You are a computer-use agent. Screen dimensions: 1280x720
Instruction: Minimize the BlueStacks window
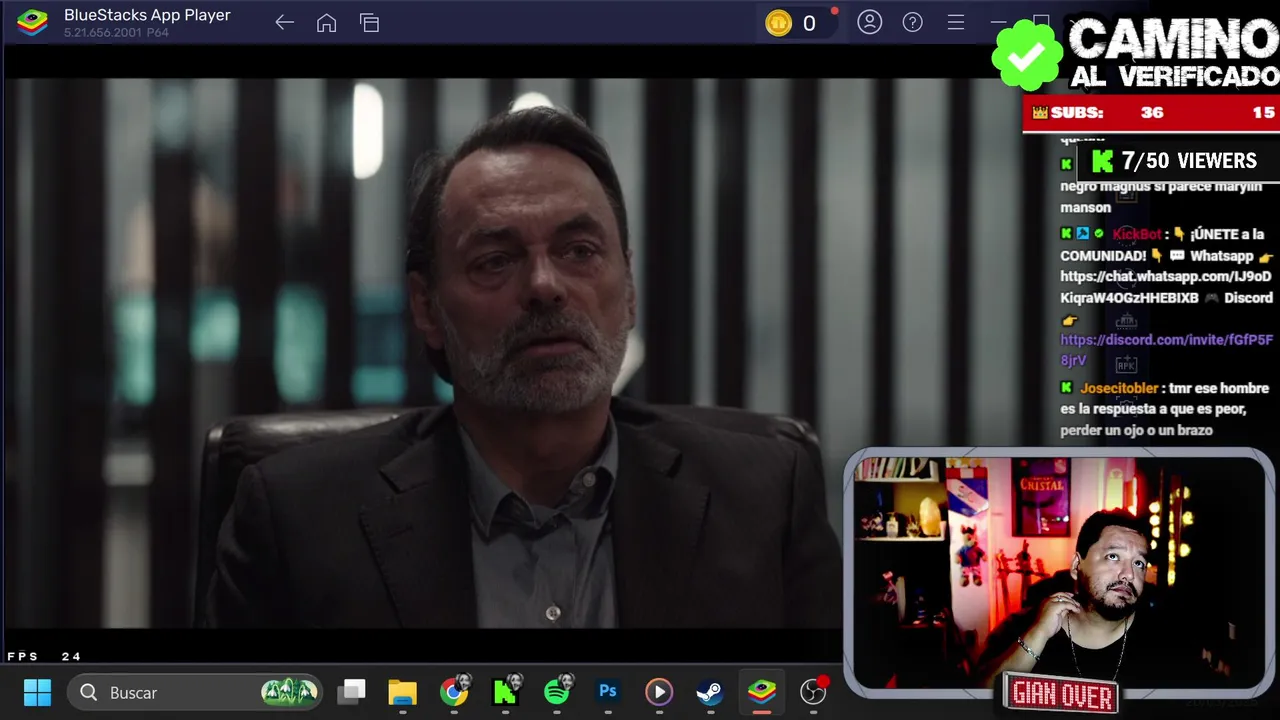(x=998, y=22)
